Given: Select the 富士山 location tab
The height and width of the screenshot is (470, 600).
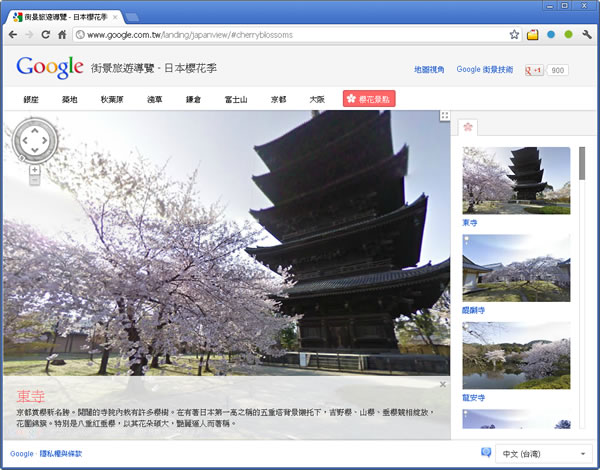Looking at the screenshot, I should pos(236,99).
